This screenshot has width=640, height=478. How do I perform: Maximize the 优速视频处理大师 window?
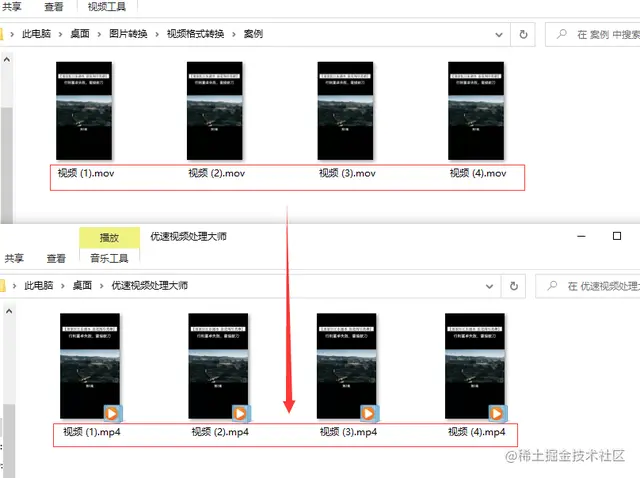617,236
